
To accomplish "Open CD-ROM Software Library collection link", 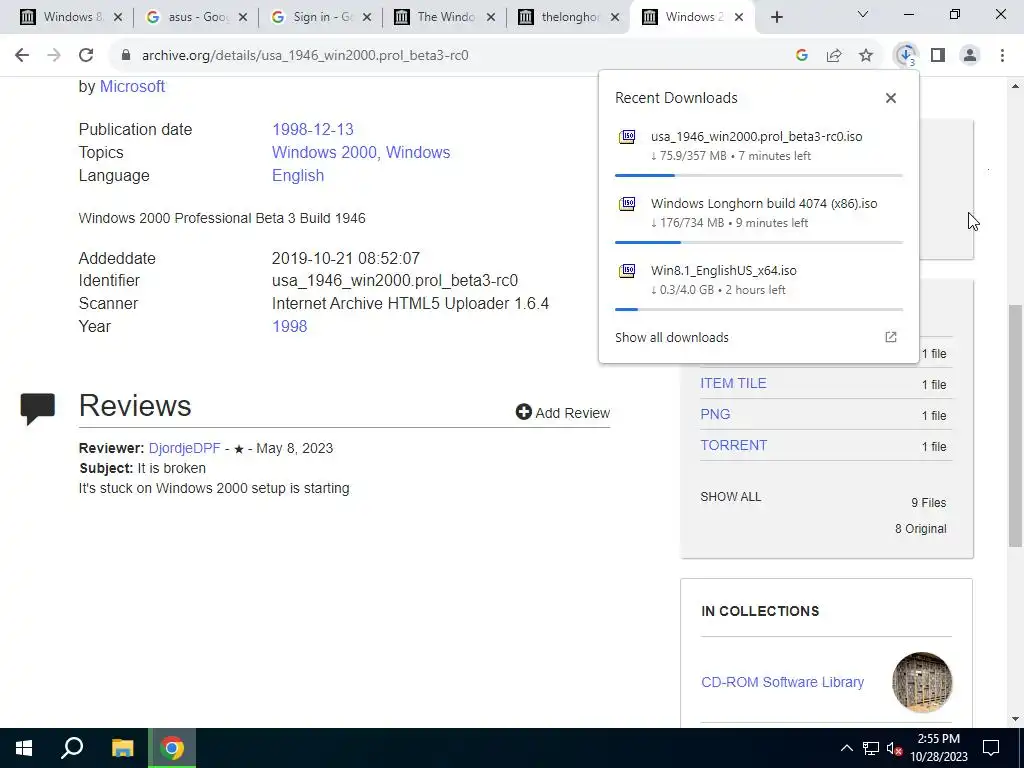I will point(782,682).
